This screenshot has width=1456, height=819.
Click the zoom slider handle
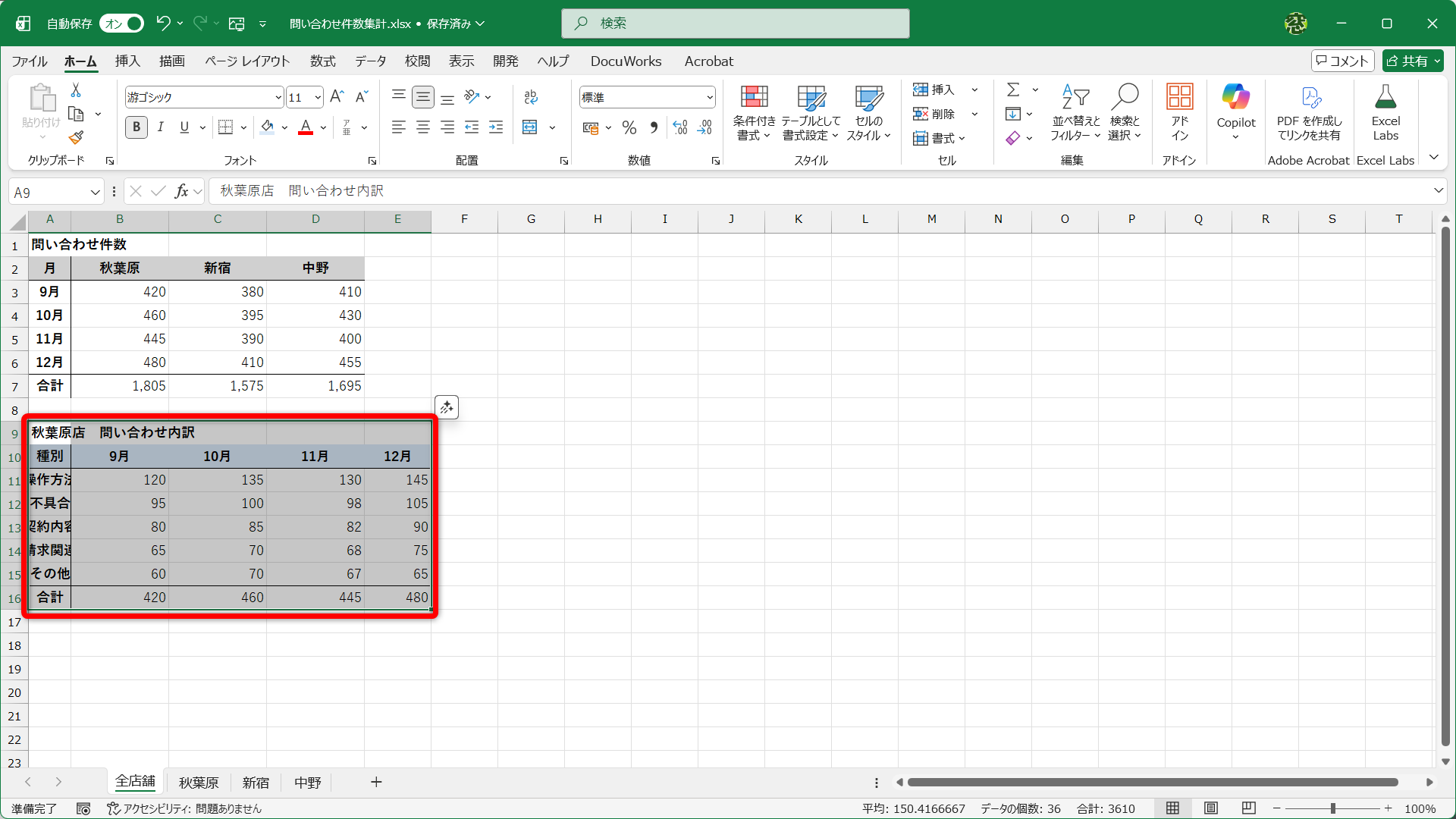pyautogui.click(x=1332, y=808)
